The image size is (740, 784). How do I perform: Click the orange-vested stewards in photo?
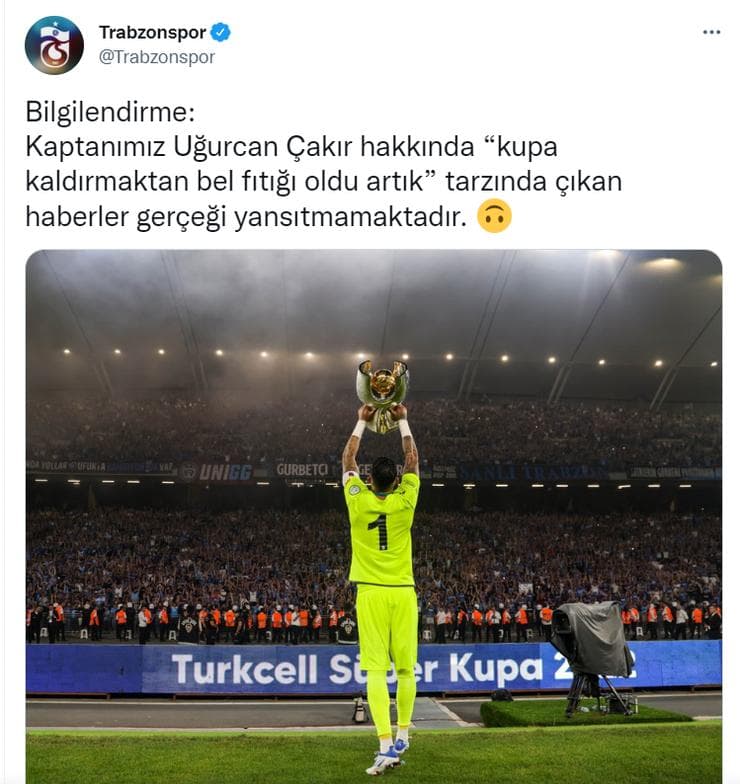coord(374,620)
